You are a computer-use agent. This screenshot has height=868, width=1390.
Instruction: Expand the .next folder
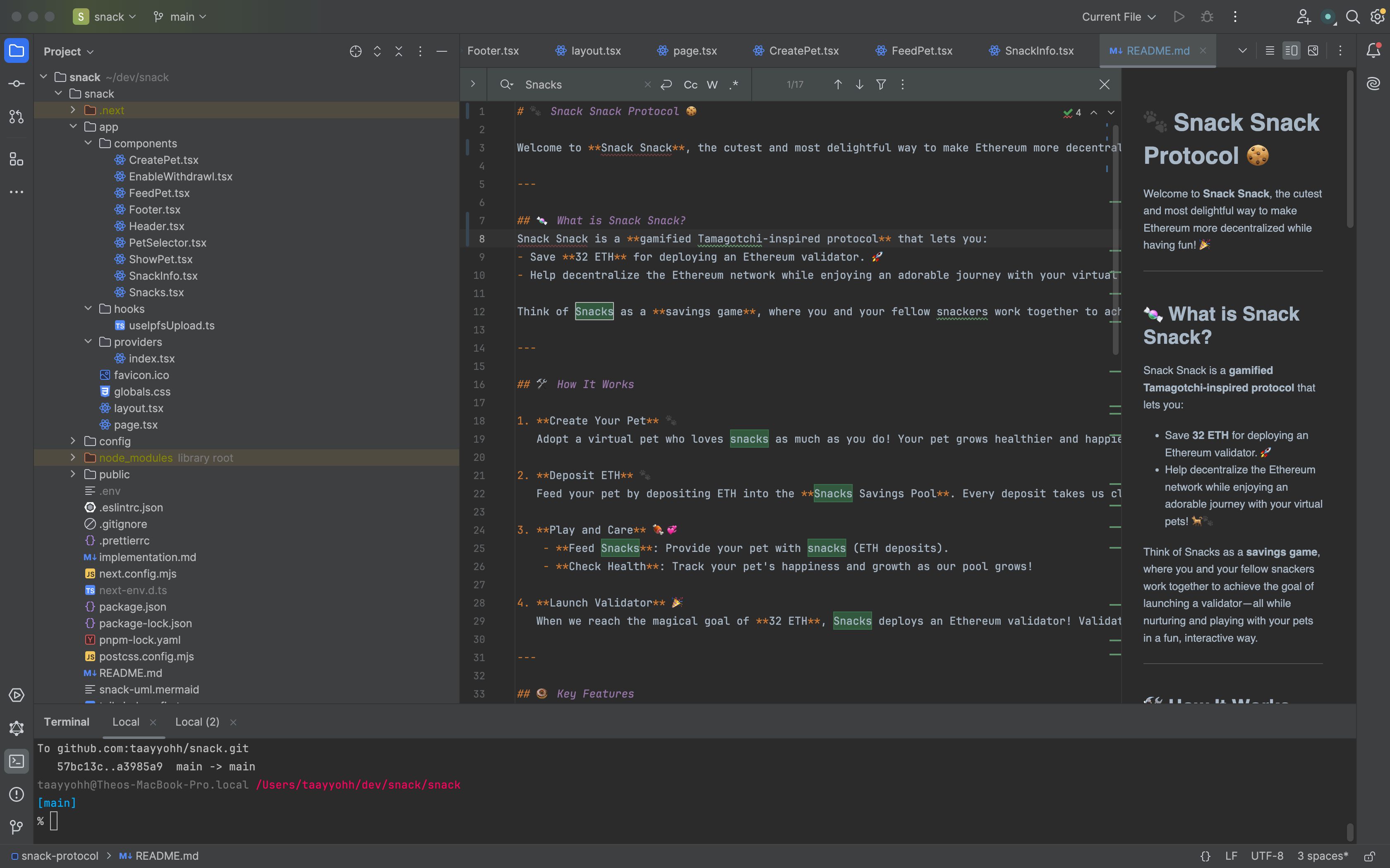coord(73,110)
